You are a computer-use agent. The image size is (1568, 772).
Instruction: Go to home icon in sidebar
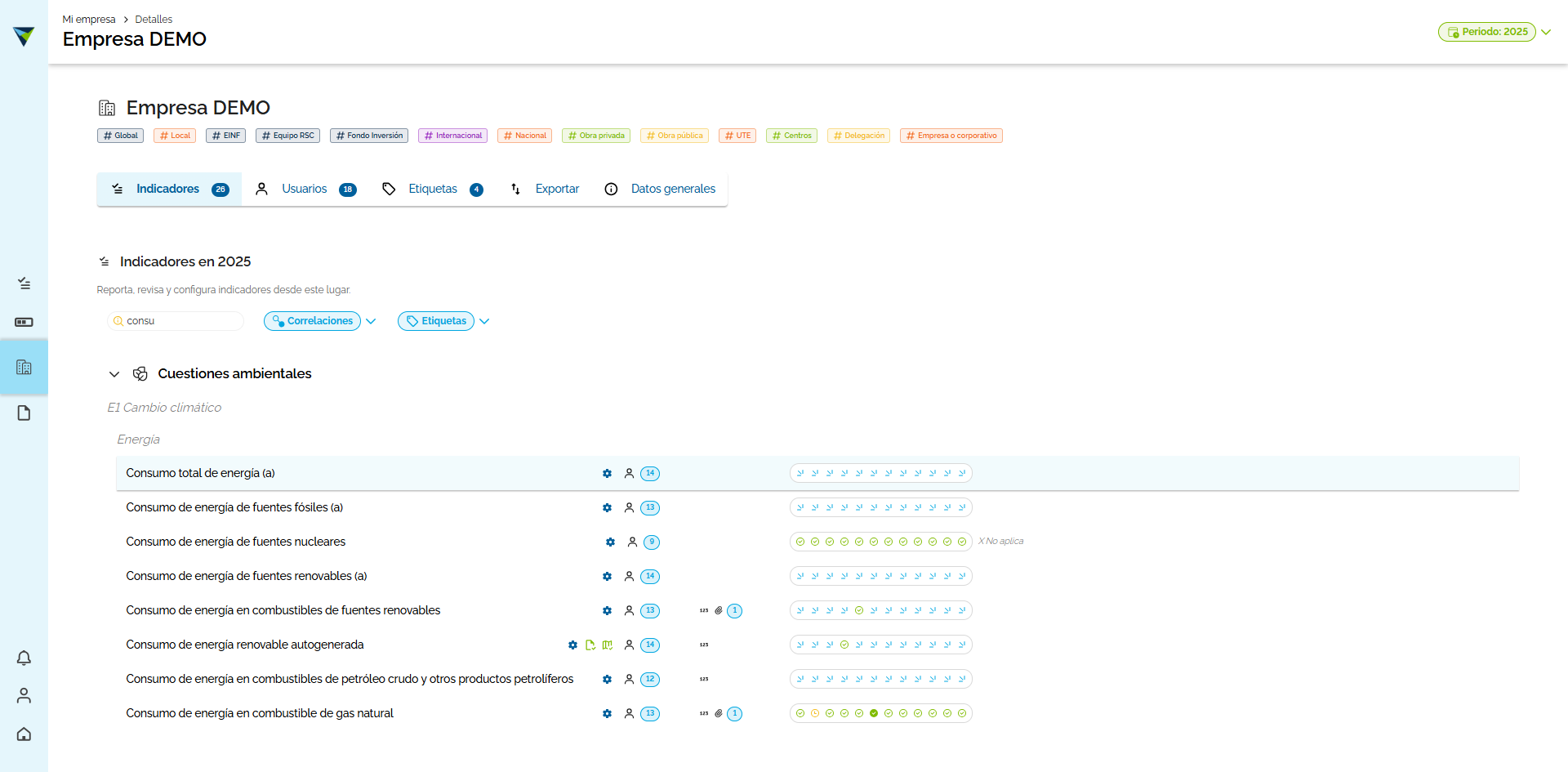tap(24, 734)
